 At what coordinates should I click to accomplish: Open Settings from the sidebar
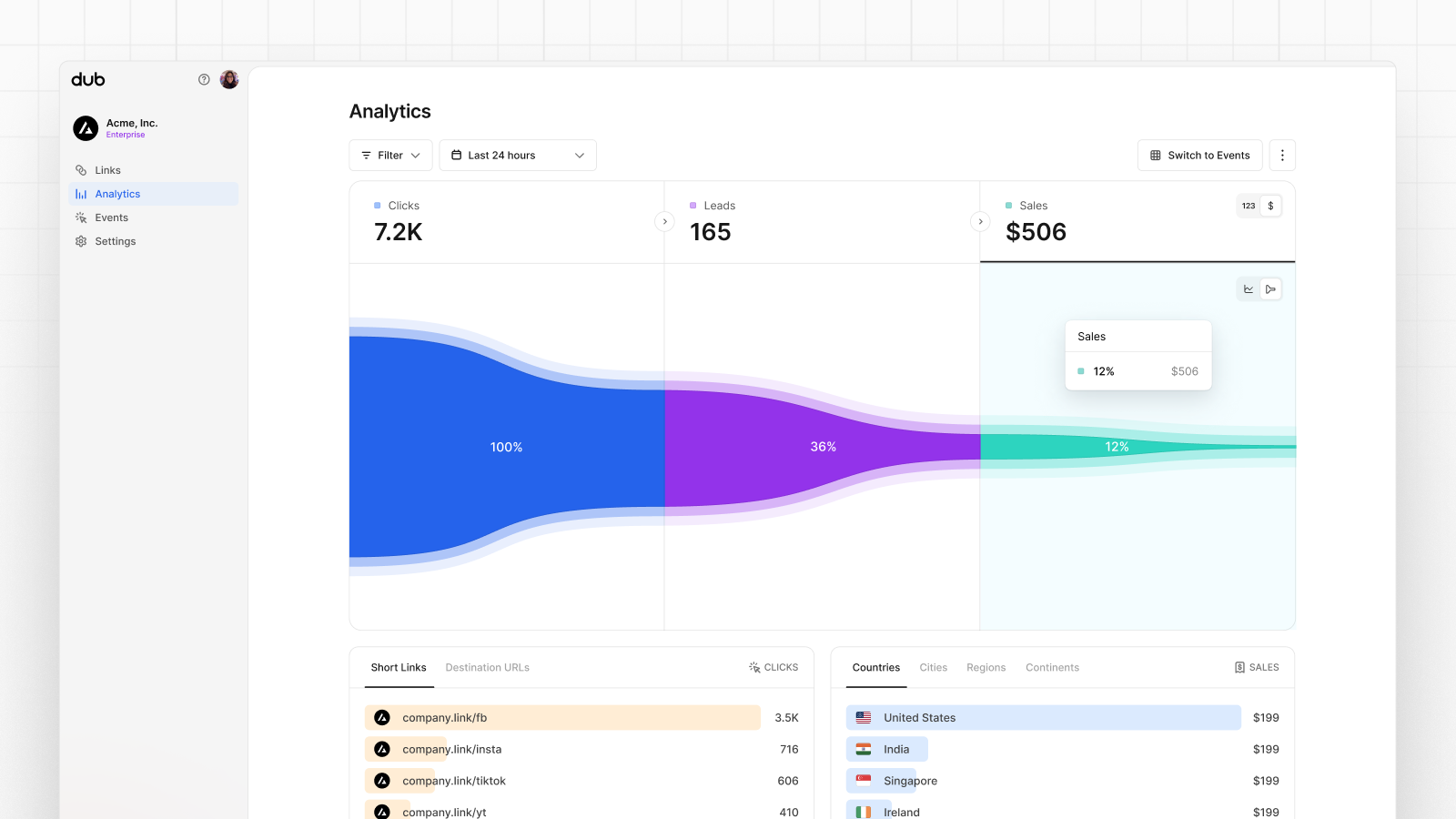(x=116, y=240)
